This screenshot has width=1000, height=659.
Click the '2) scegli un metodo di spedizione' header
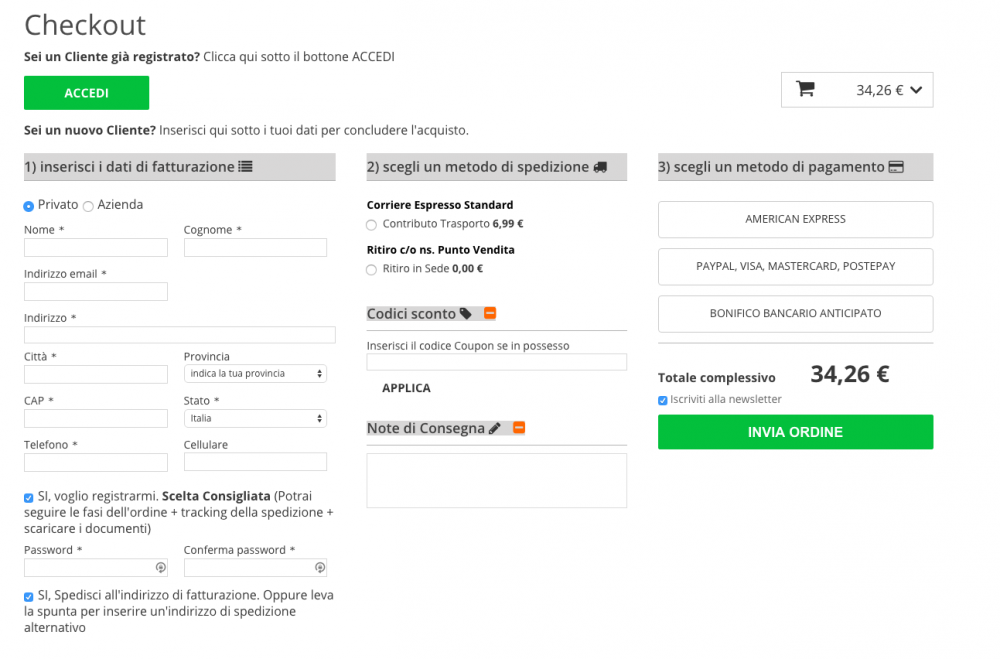coord(496,167)
